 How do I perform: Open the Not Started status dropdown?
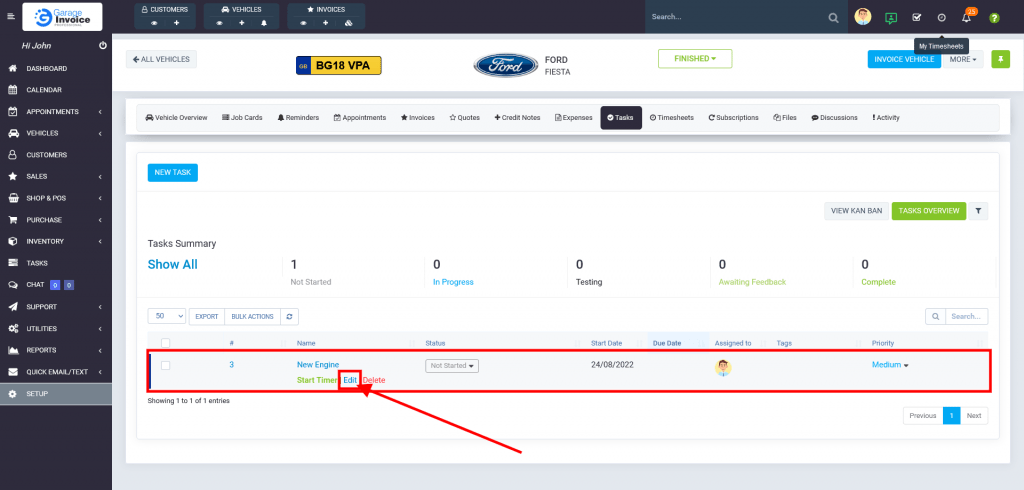point(452,366)
